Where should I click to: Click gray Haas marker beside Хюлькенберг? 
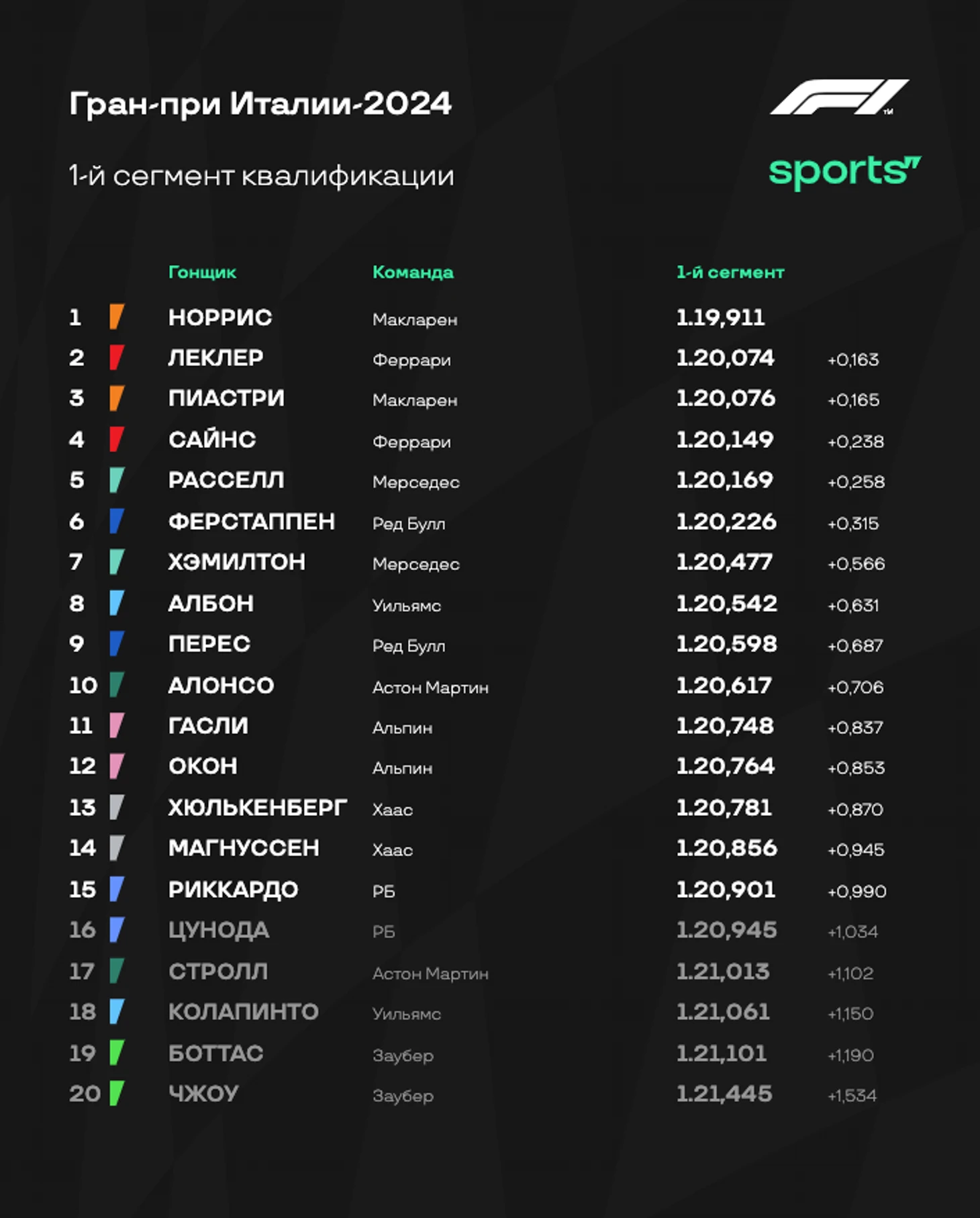click(117, 807)
